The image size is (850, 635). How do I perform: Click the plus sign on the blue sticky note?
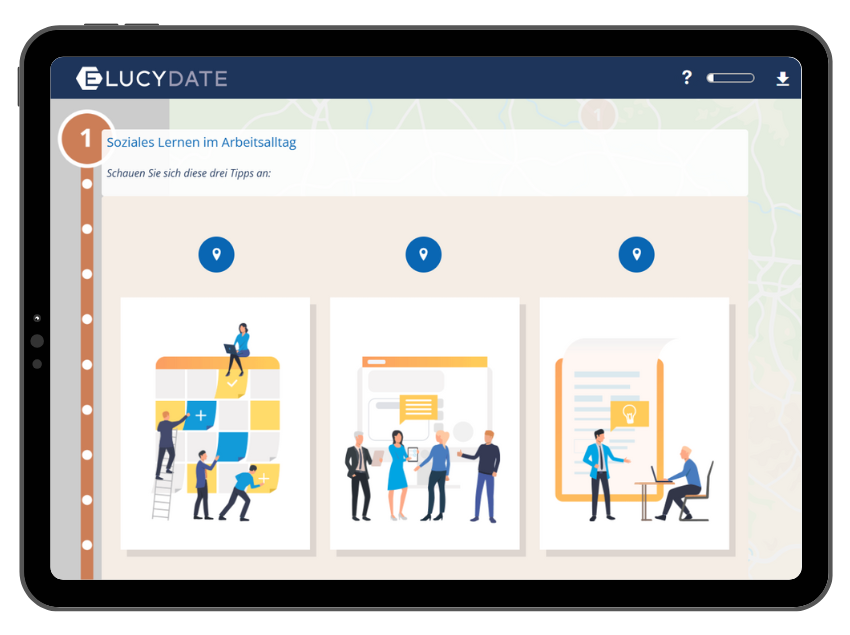pyautogui.click(x=201, y=415)
